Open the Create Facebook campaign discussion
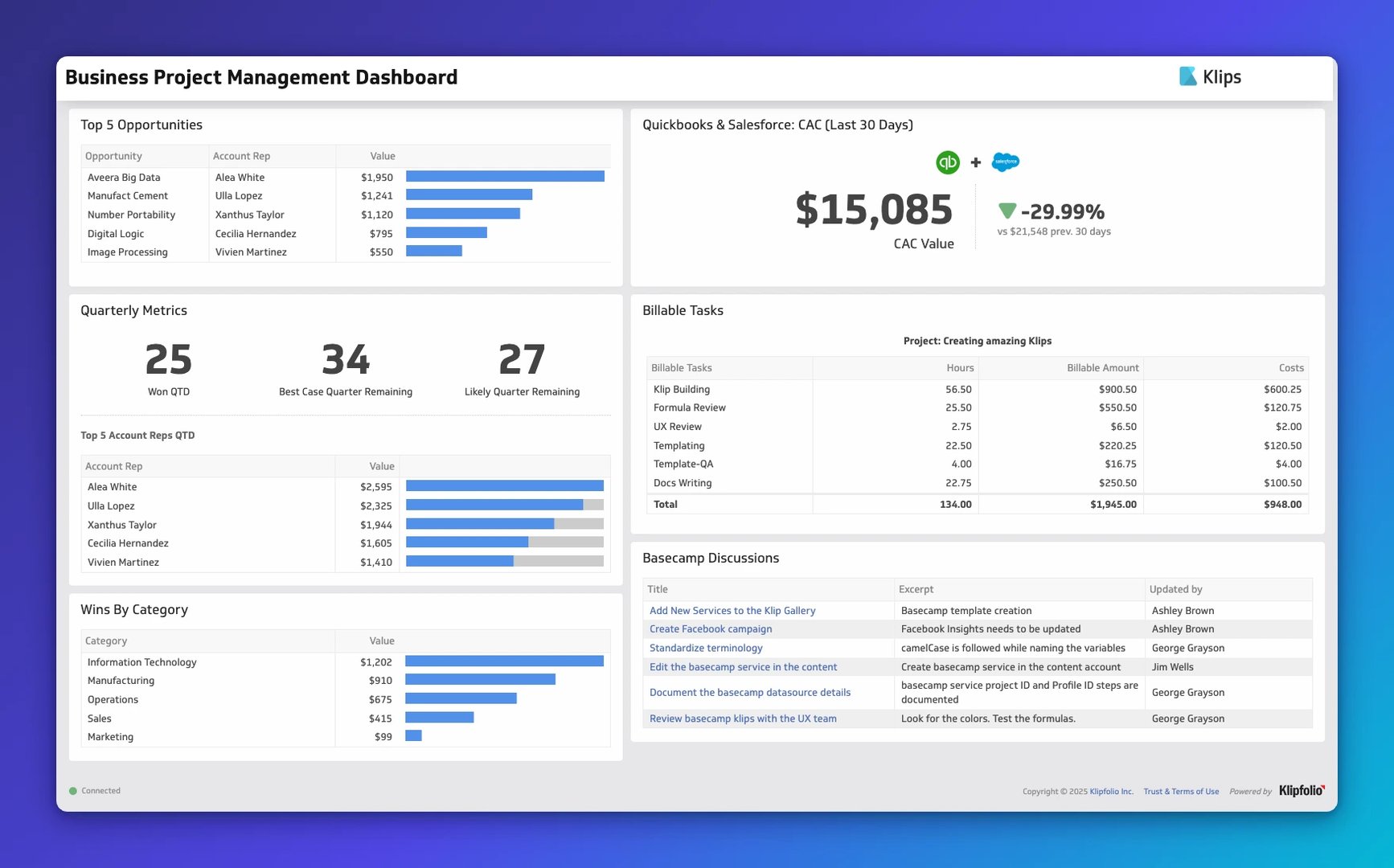The width and height of the screenshot is (1394, 868). [711, 629]
